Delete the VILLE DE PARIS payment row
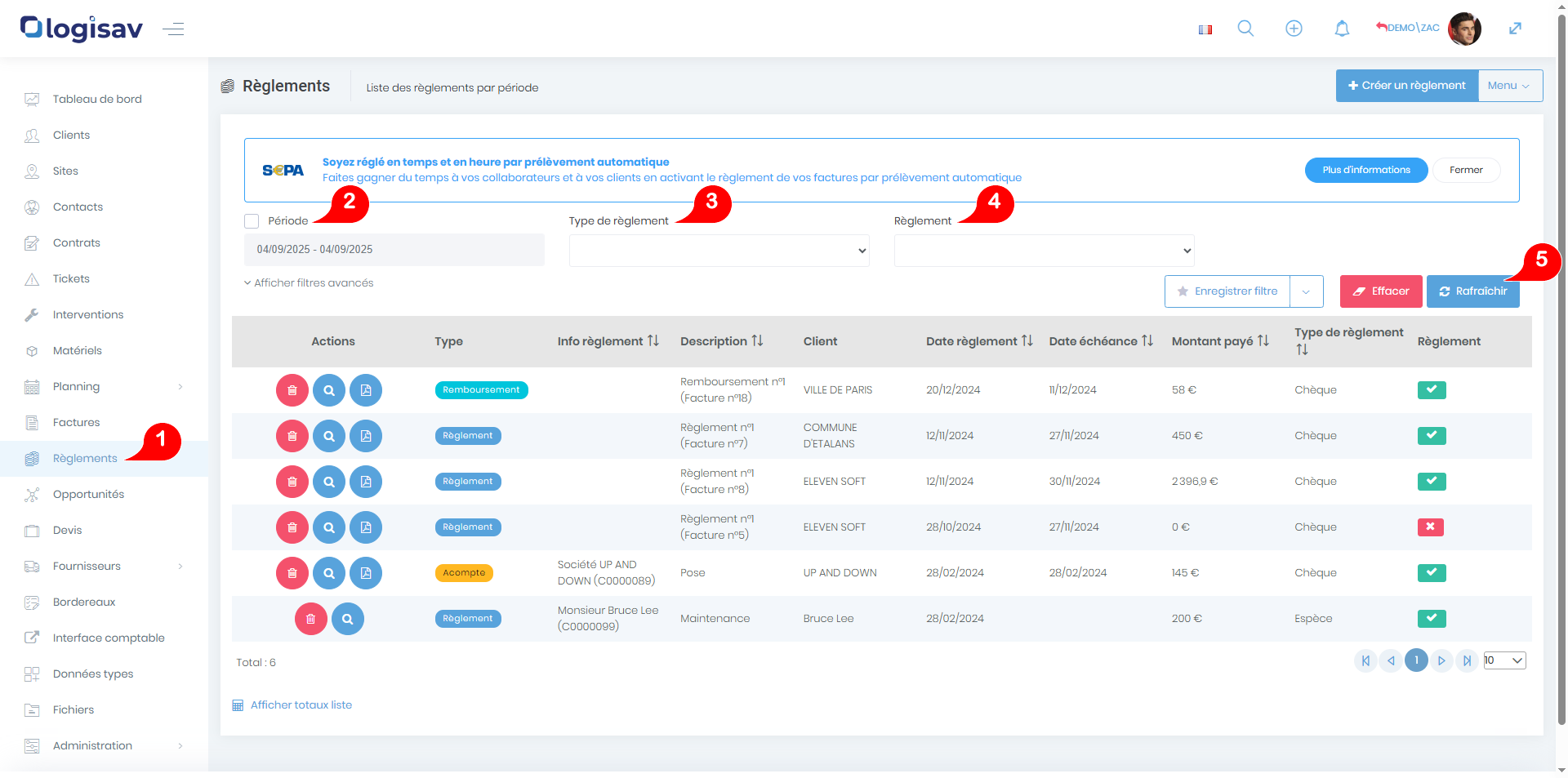This screenshot has height=778, width=1568. click(x=292, y=390)
